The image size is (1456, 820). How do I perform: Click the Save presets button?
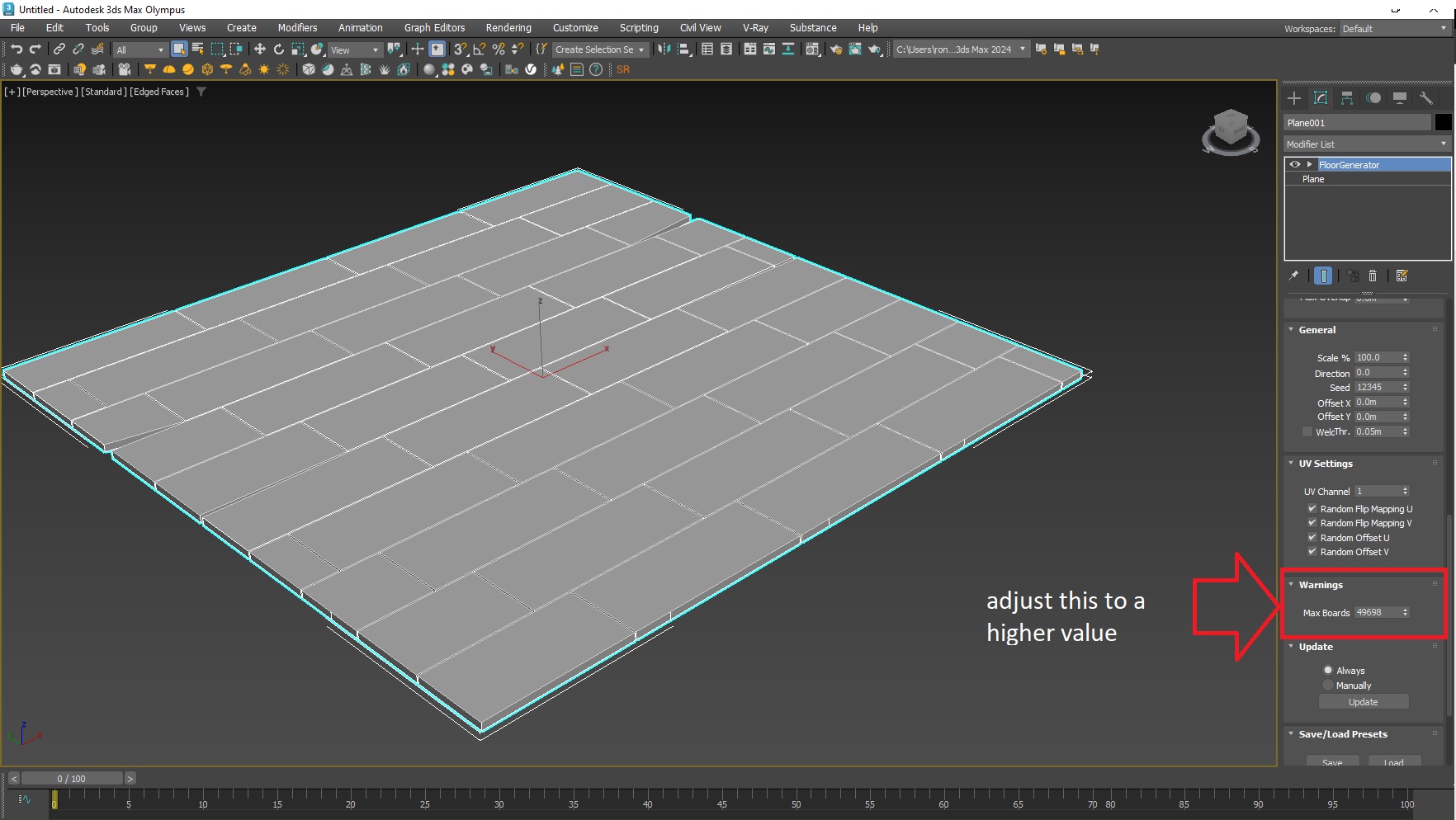1333,762
